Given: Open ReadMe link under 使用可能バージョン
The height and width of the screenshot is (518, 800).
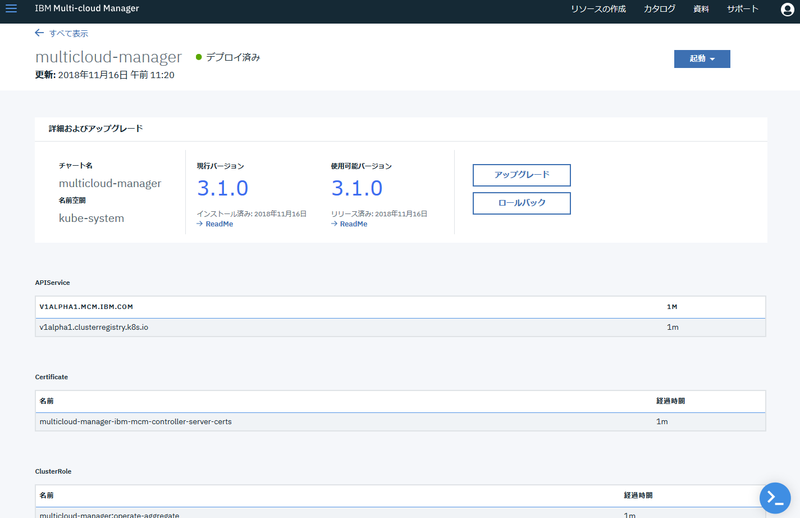Looking at the screenshot, I should (x=353, y=224).
